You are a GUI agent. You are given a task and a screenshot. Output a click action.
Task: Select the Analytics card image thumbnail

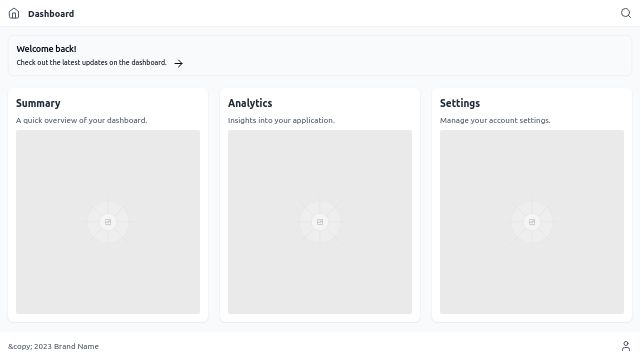pyautogui.click(x=320, y=222)
